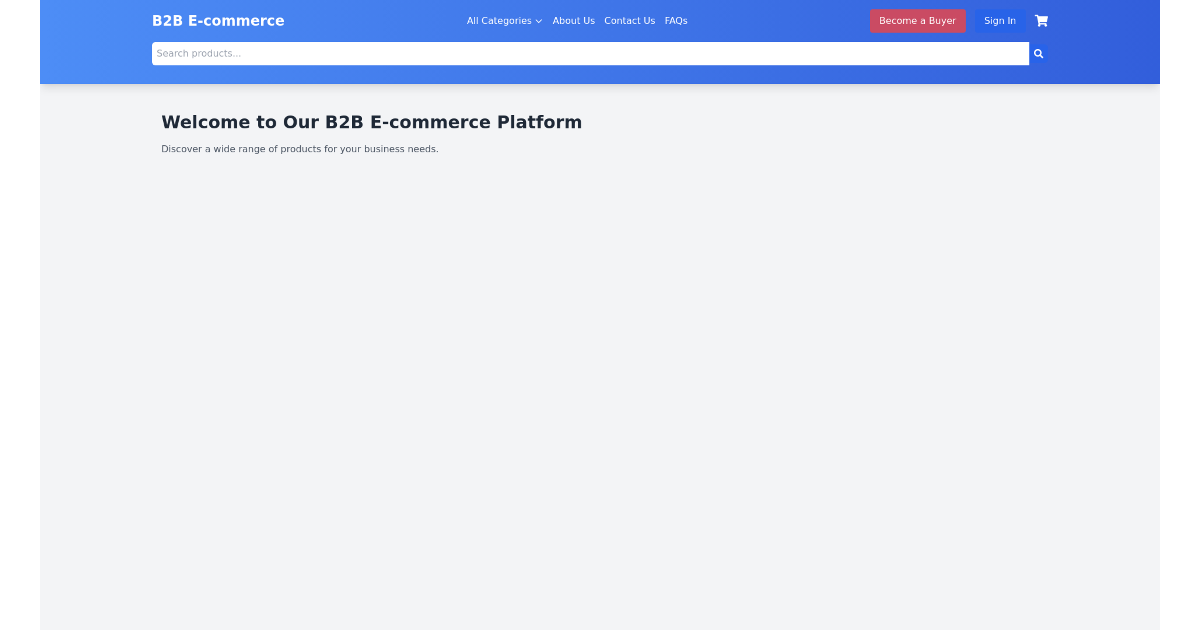Open the chevron next to All Categories
The height and width of the screenshot is (630, 1200).
click(539, 20)
